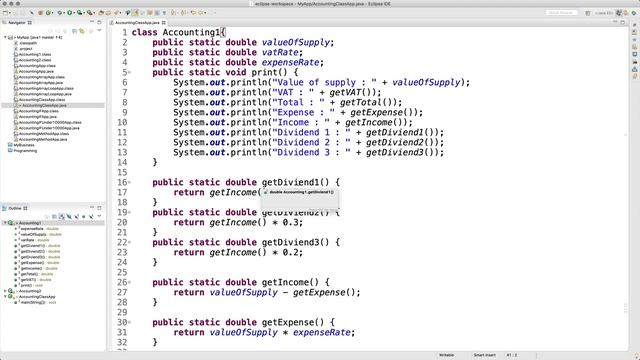Collapse Accounting1 class in the Outline
Image resolution: width=640 pixels, height=360 pixels.
pos(5,223)
